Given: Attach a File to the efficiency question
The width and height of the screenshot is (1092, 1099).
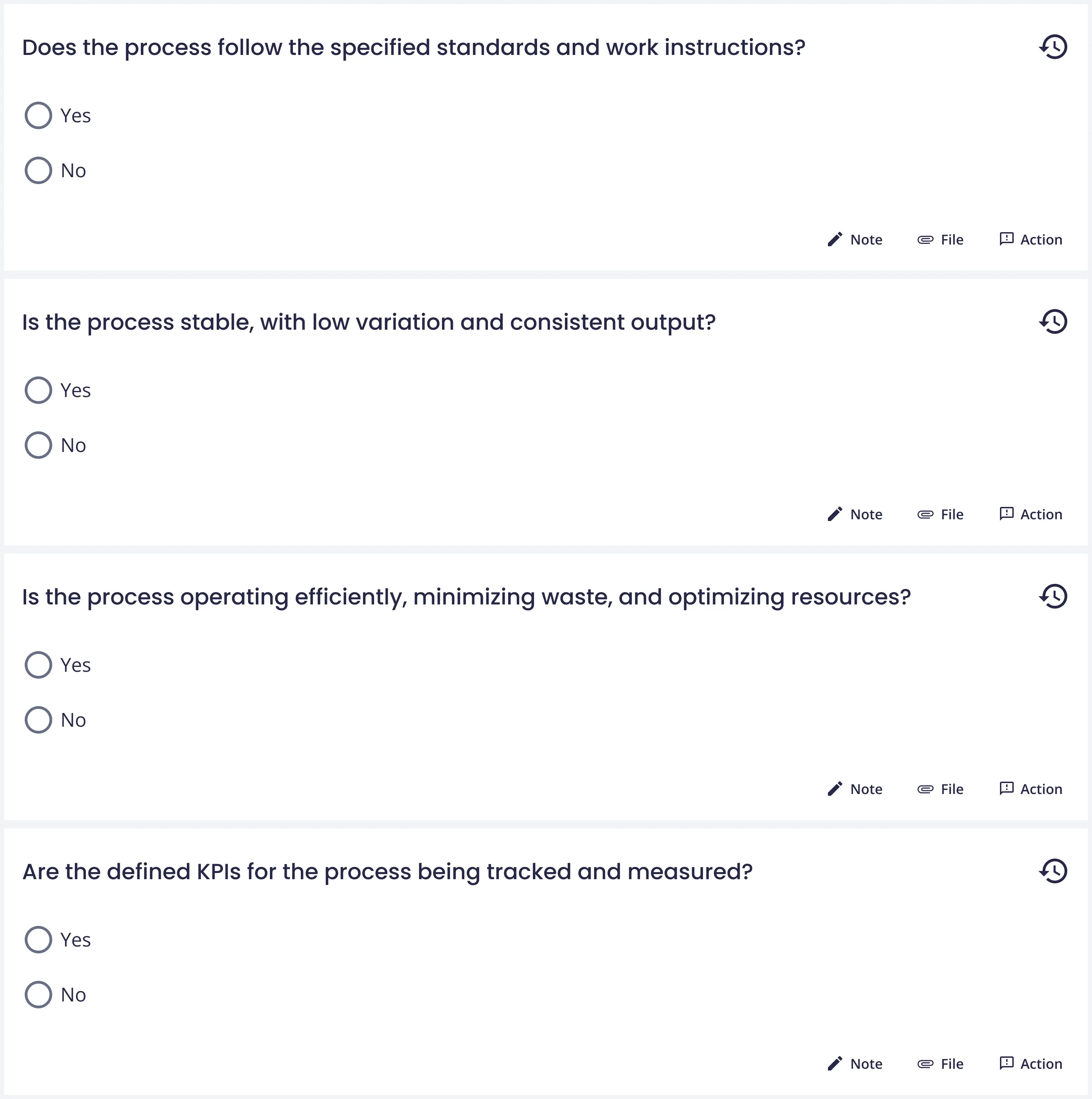Looking at the screenshot, I should 941,790.
